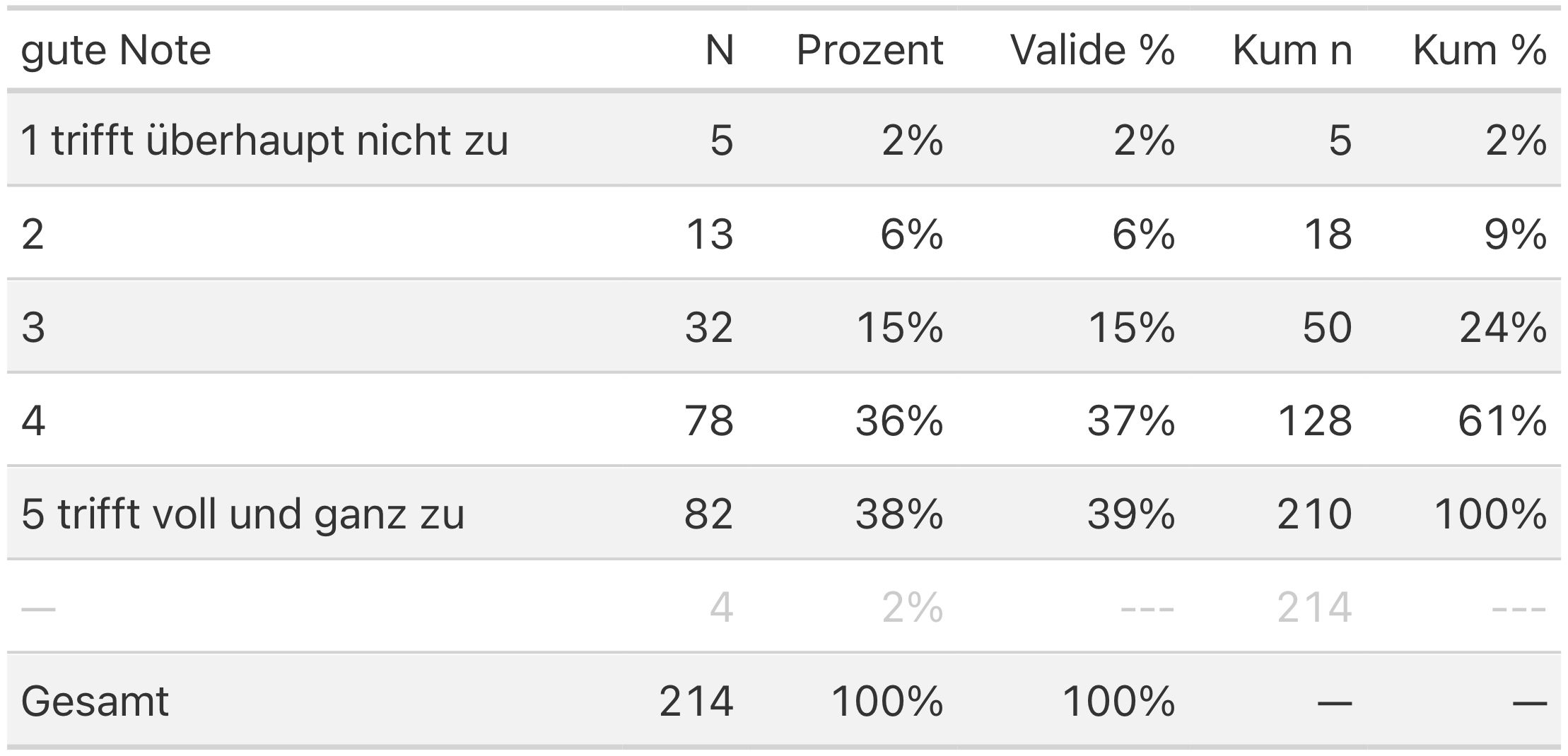Click the N value 13
This screenshot has height=756, width=1568.
point(710,234)
